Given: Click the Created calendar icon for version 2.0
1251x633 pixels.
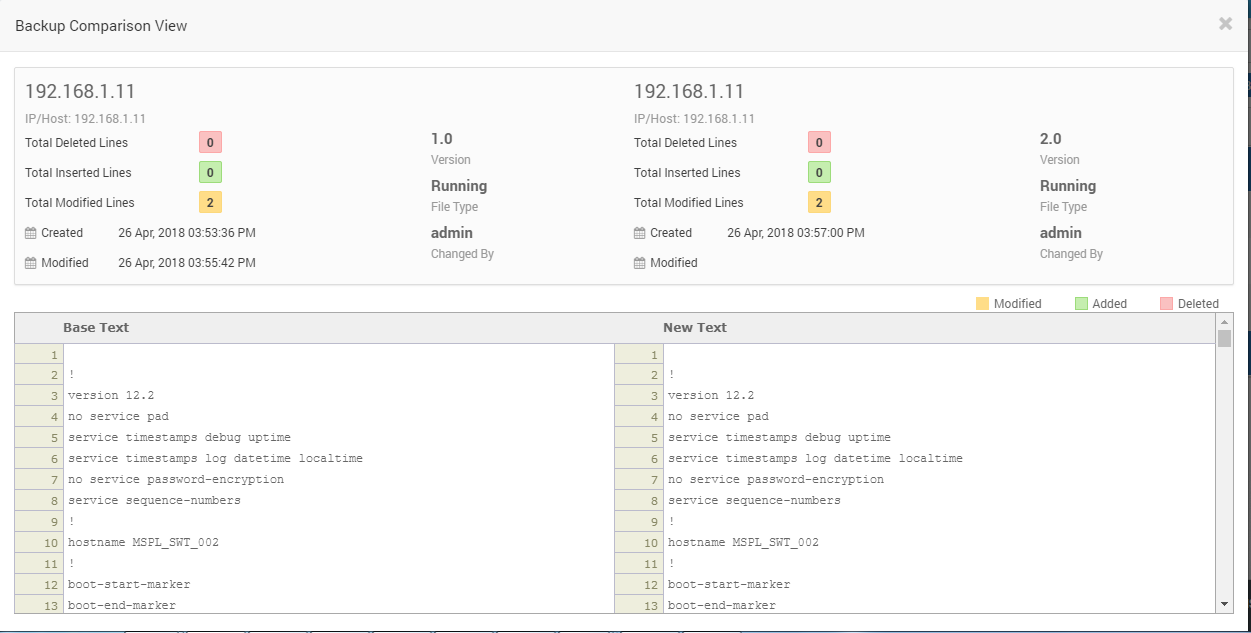Looking at the screenshot, I should (x=640, y=233).
